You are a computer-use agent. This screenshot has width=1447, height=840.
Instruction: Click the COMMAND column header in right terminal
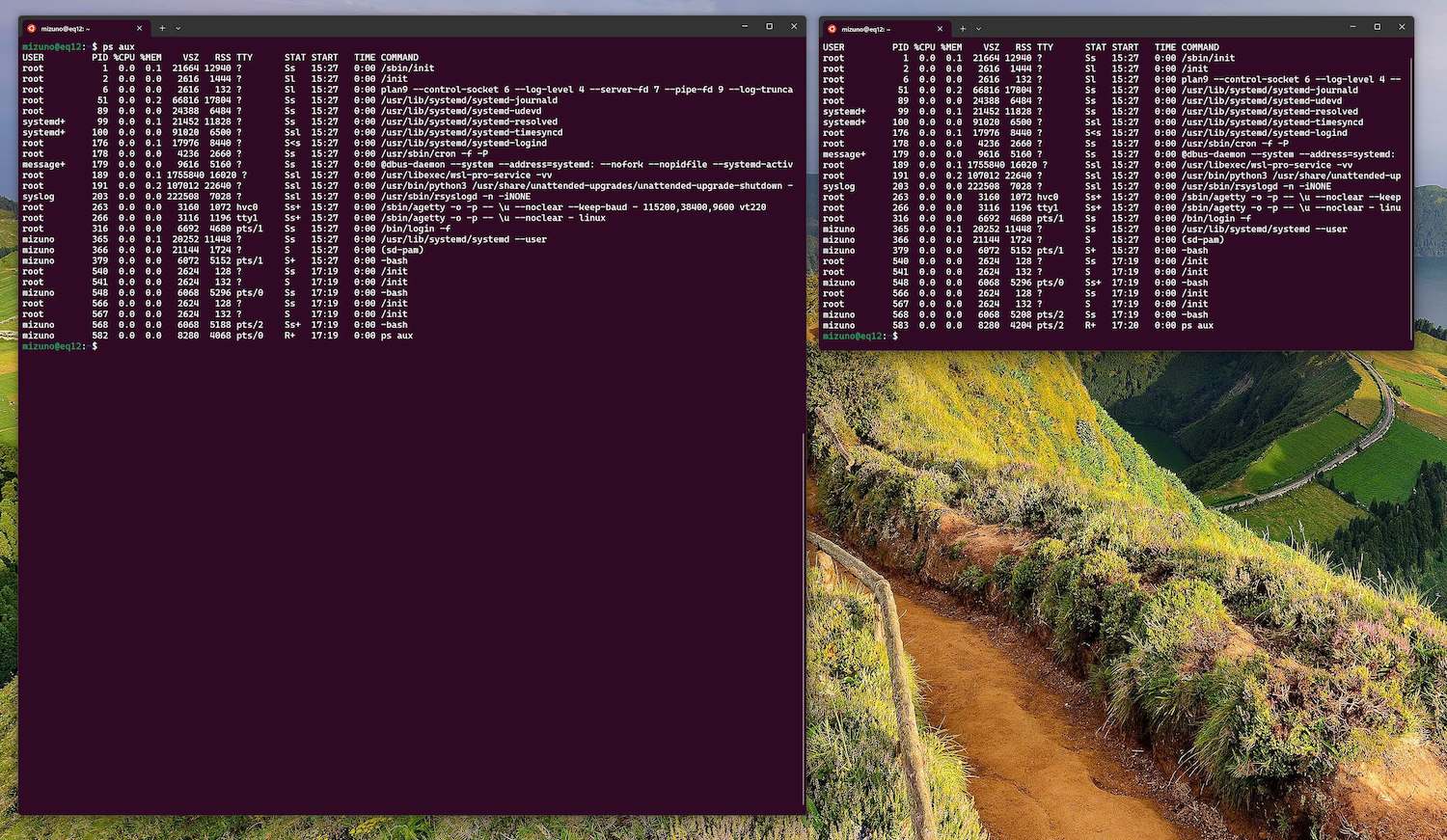pyautogui.click(x=1200, y=47)
